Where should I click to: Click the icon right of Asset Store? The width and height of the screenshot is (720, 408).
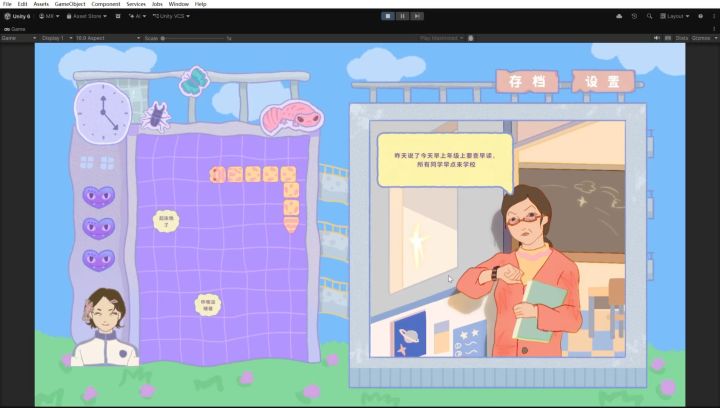(118, 16)
